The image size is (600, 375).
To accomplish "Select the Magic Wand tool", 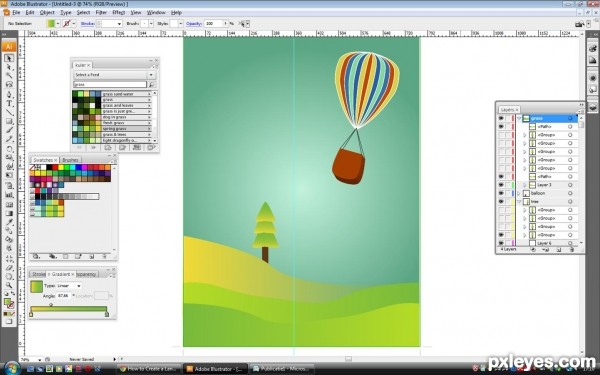I will point(9,76).
